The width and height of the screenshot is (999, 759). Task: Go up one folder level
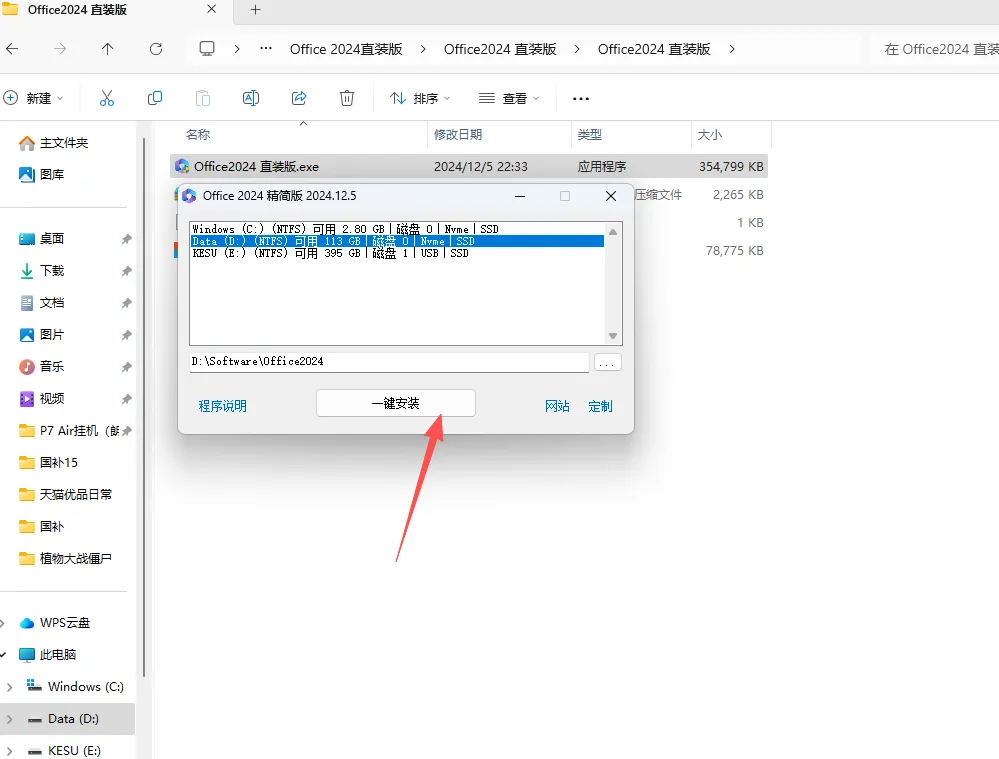tap(108, 48)
